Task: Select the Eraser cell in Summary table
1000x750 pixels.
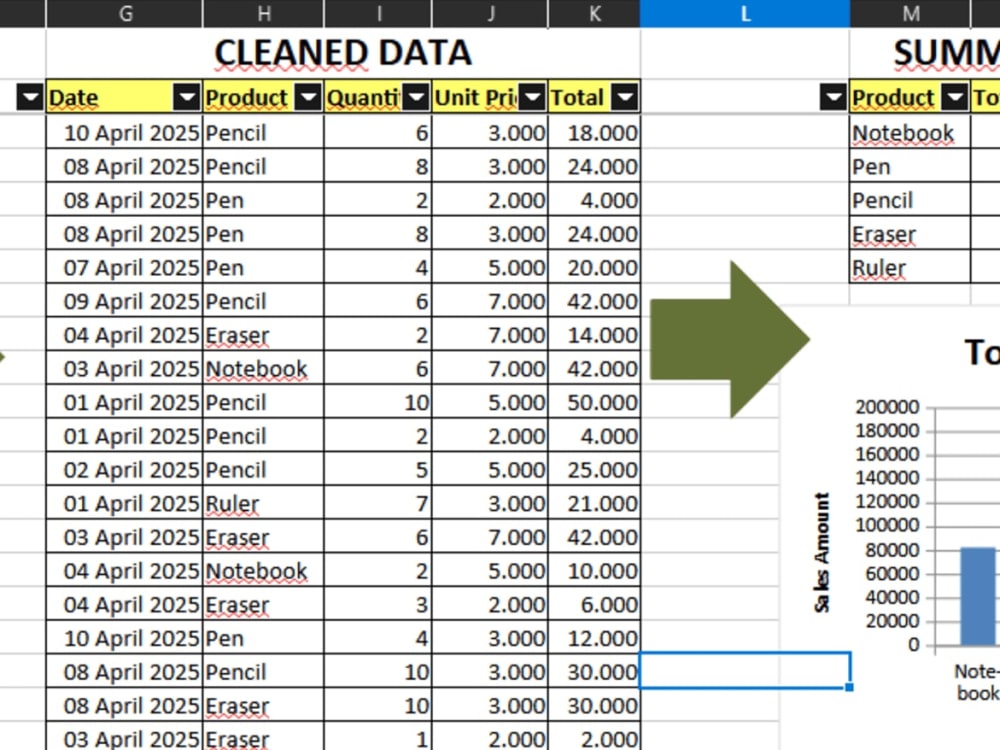Action: click(910, 234)
